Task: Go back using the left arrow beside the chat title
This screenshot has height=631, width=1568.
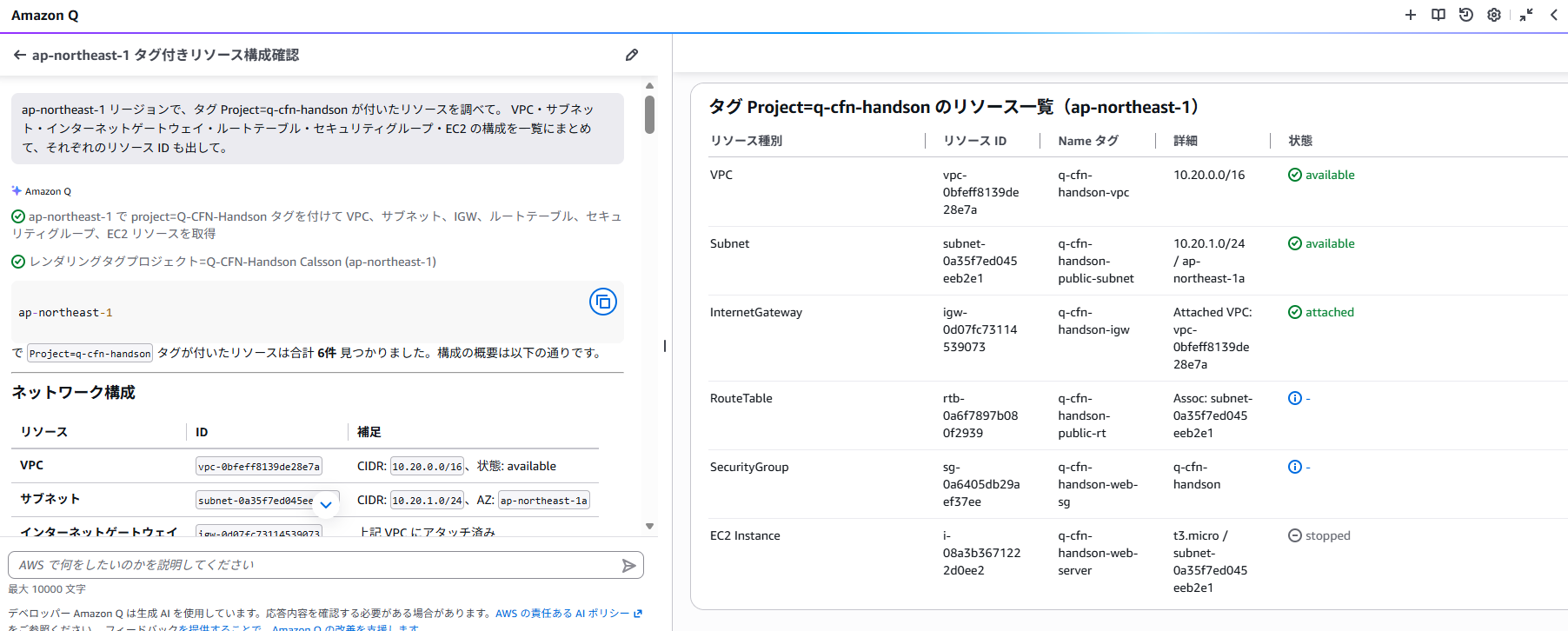Action: point(19,55)
